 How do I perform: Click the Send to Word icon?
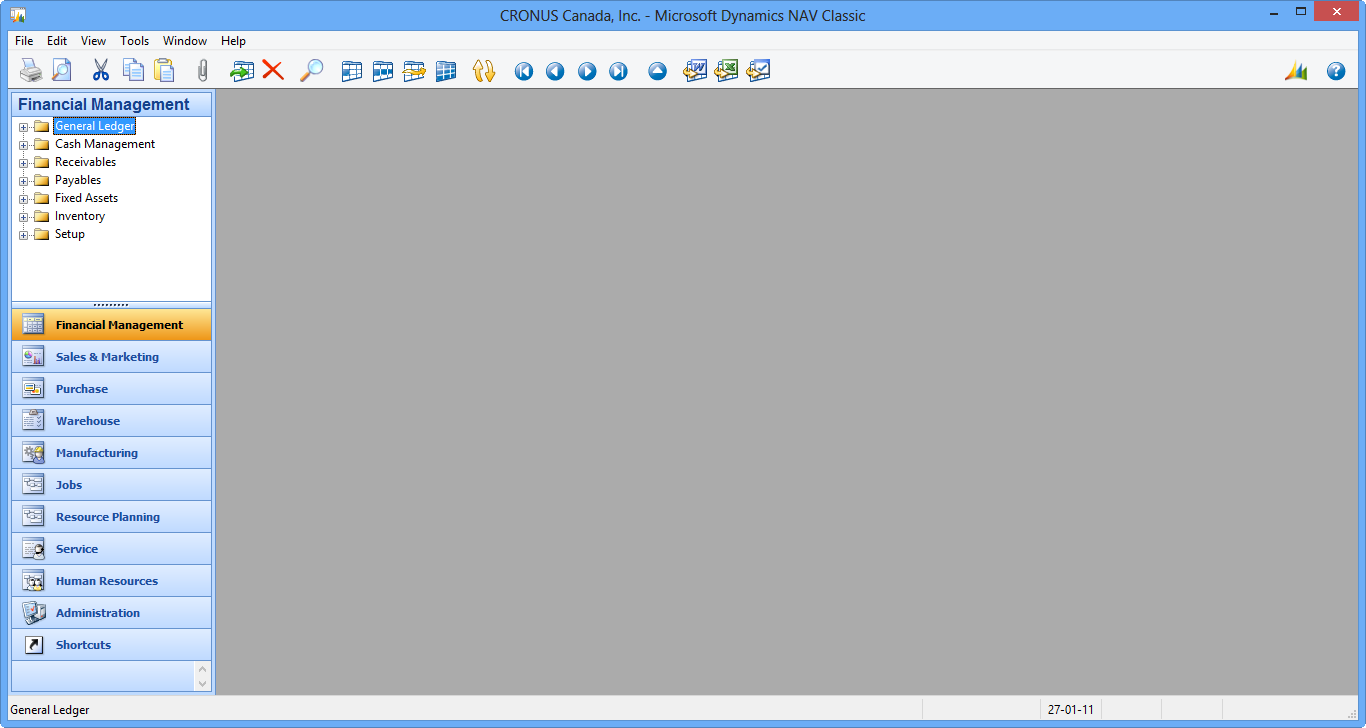click(695, 71)
